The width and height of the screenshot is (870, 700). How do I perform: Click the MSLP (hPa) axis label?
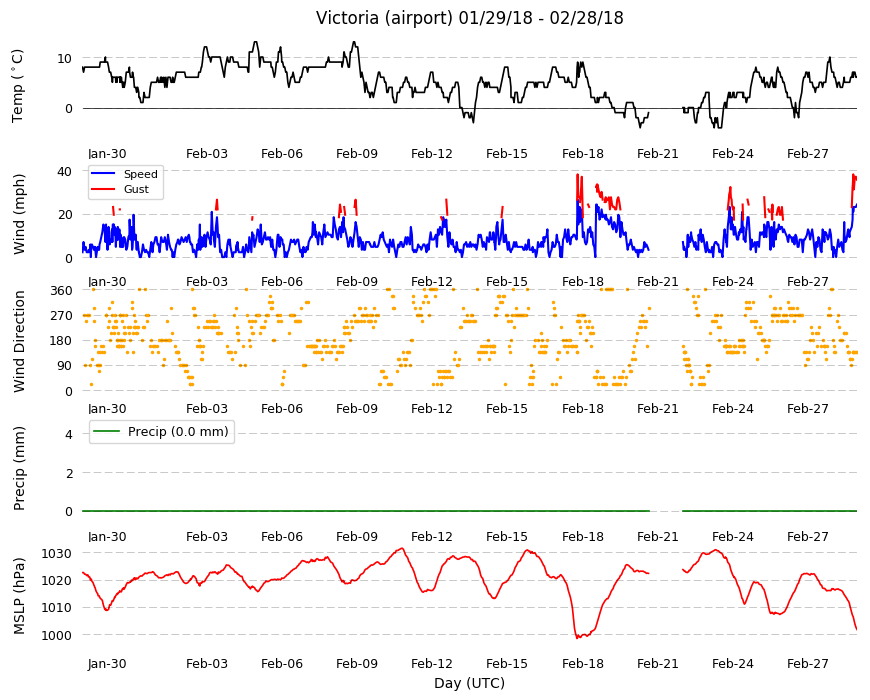19,595
